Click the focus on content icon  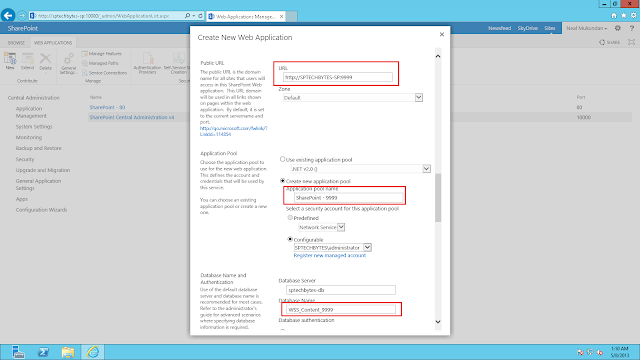click(631, 42)
